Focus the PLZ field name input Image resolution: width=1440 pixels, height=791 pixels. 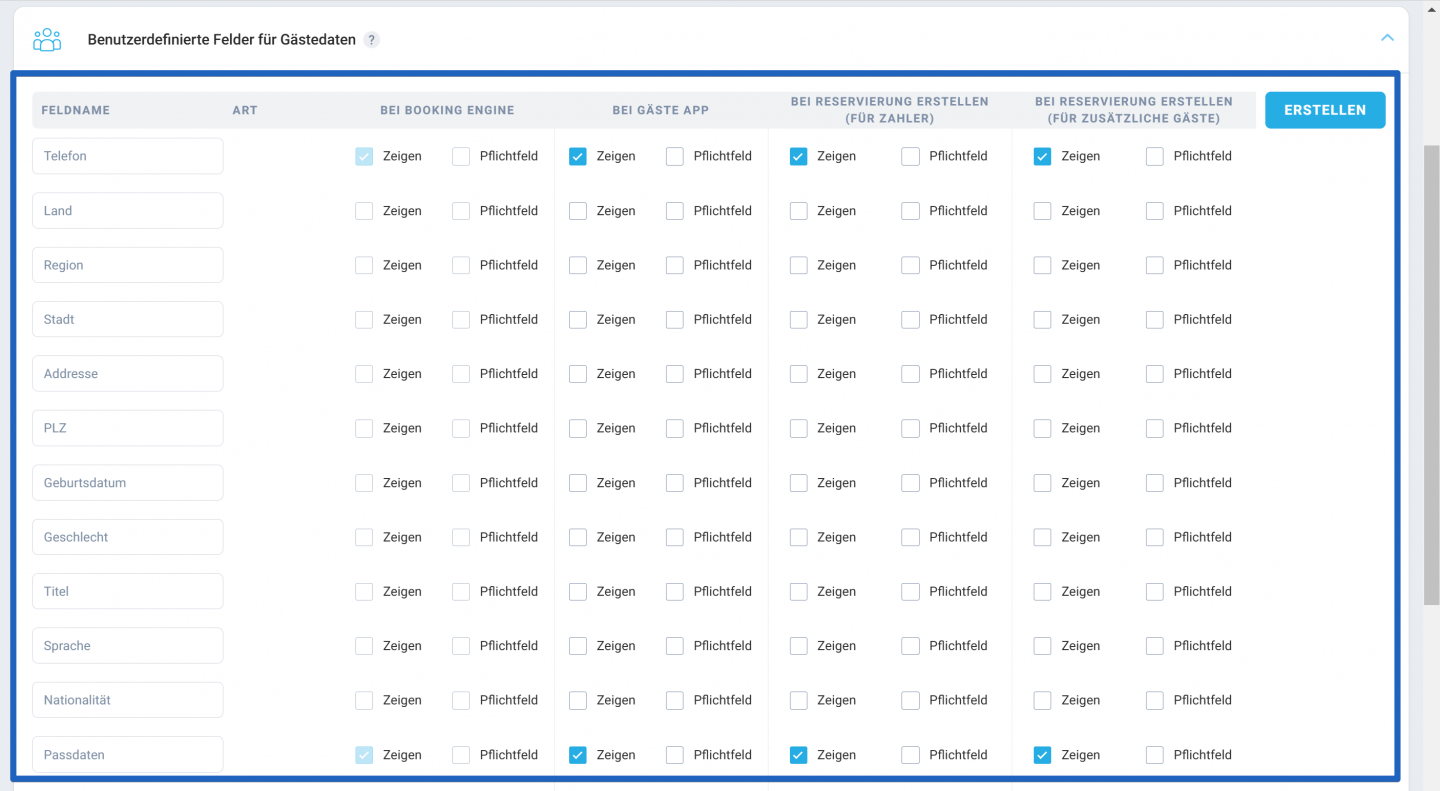coord(128,428)
